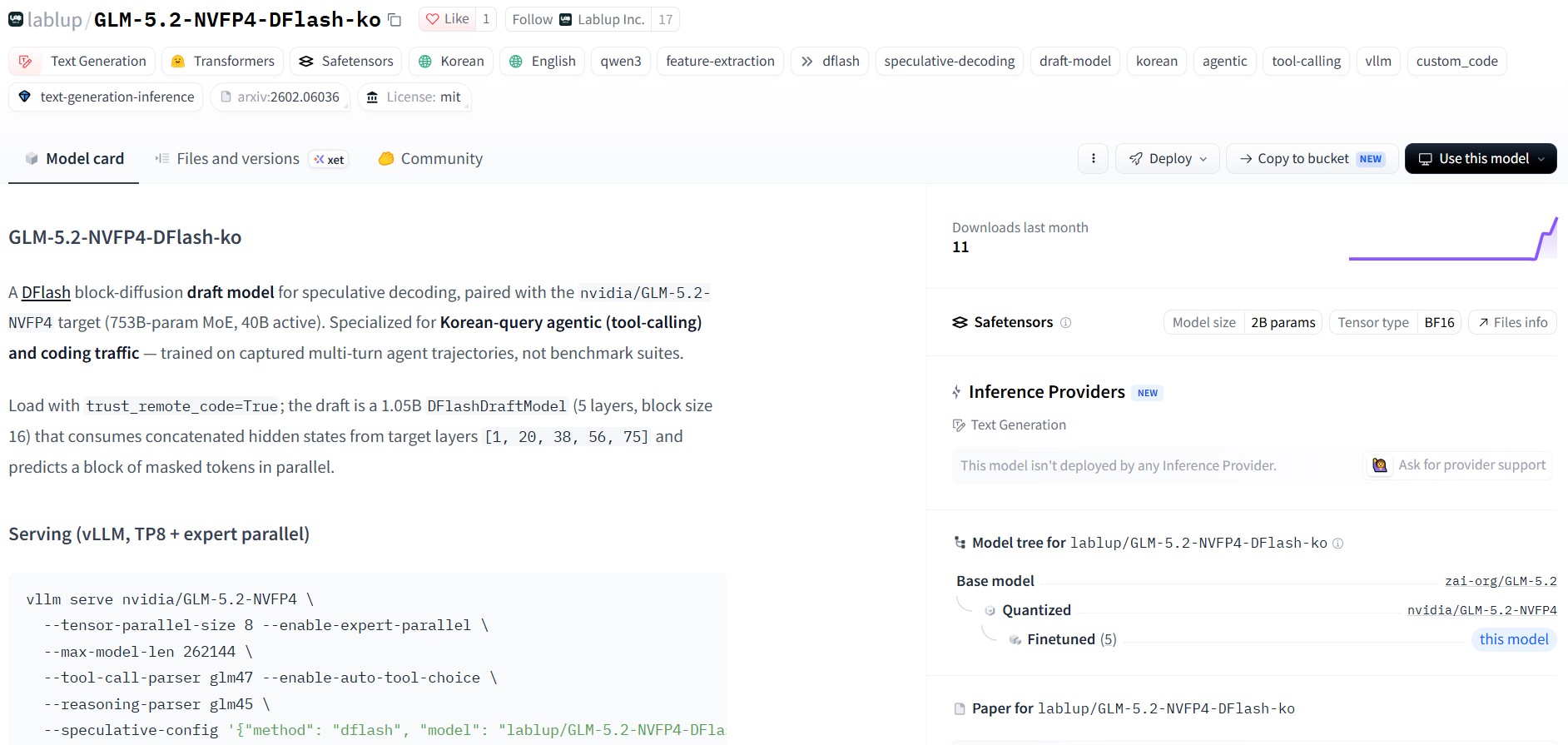Screen dimensions: 1568x745
Task: Copy model name with the copy icon
Action: coord(394,20)
